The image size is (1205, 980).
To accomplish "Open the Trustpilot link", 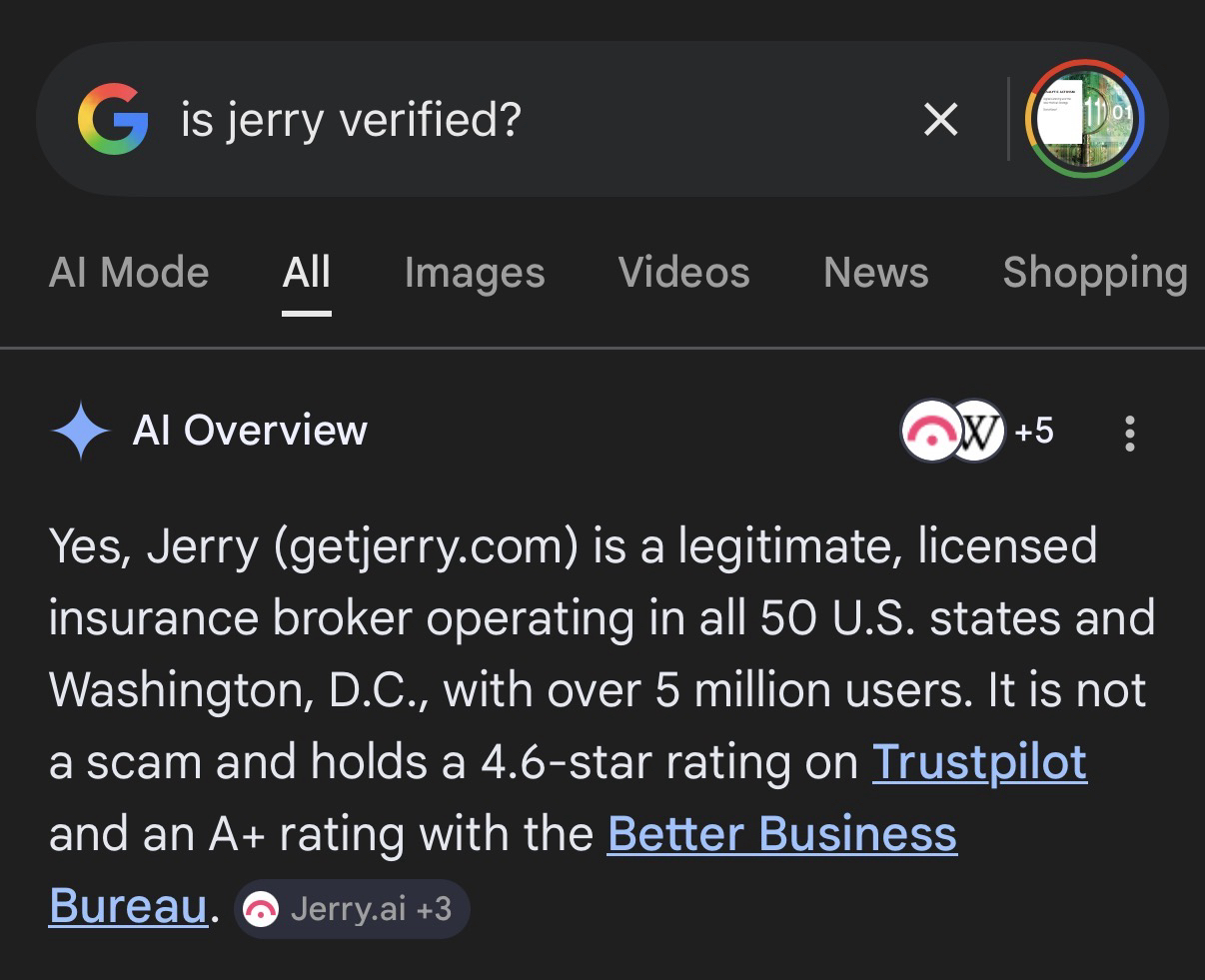I will (x=979, y=762).
